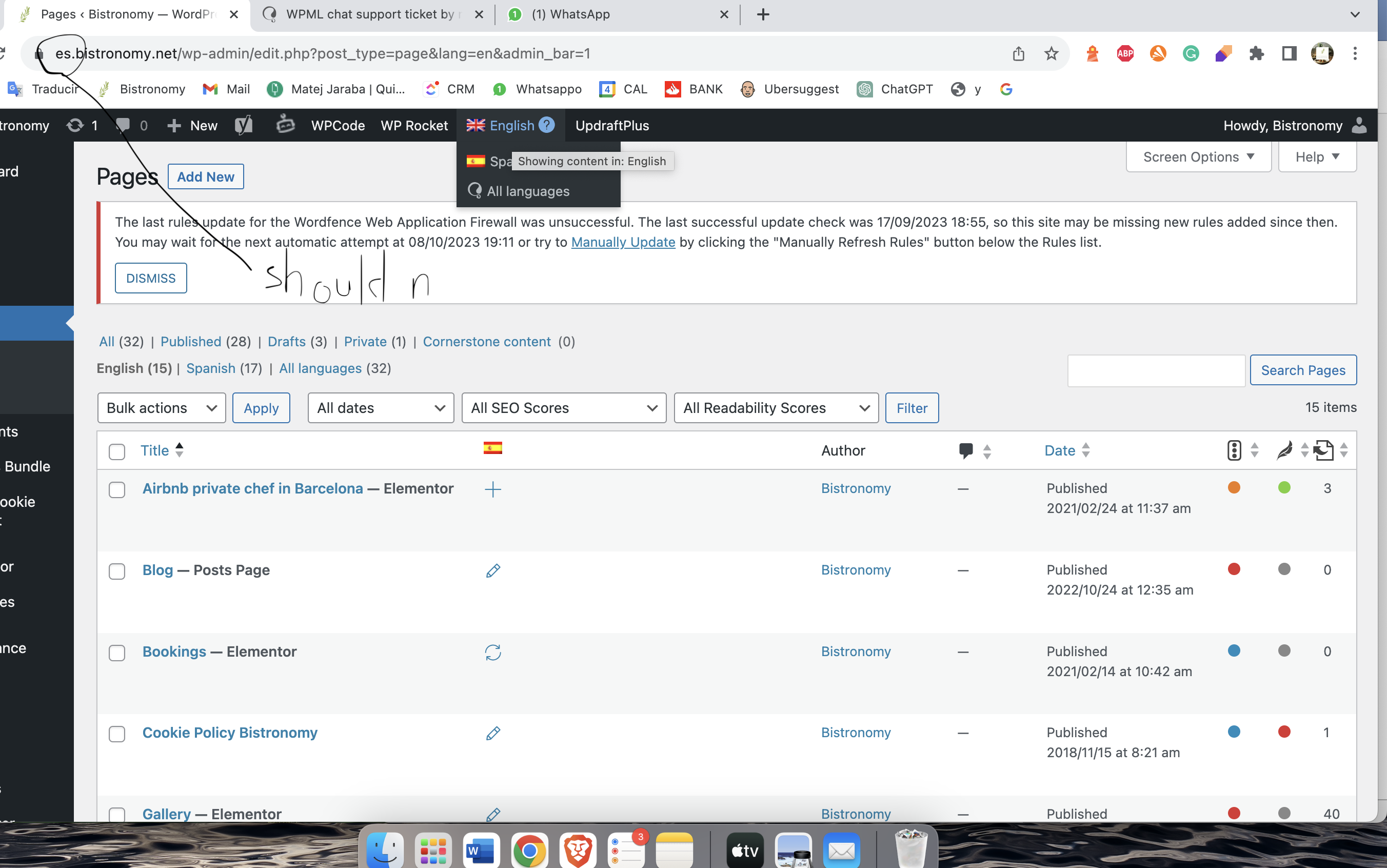Click the green readability dot for Airbnb page
Image resolution: width=1387 pixels, height=868 pixels.
pos(1284,487)
